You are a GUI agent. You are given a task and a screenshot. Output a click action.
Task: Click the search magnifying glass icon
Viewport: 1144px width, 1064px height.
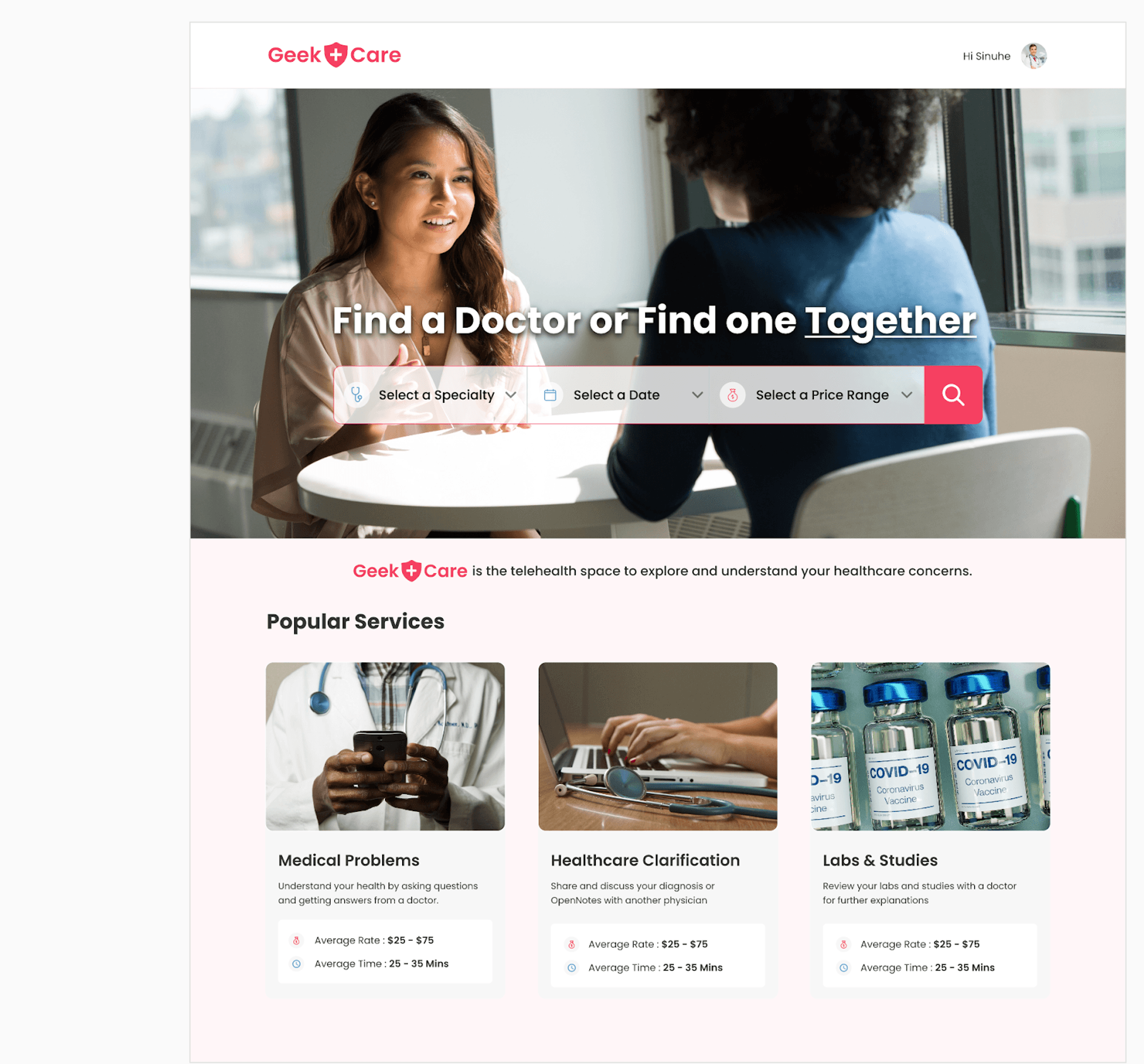point(952,394)
